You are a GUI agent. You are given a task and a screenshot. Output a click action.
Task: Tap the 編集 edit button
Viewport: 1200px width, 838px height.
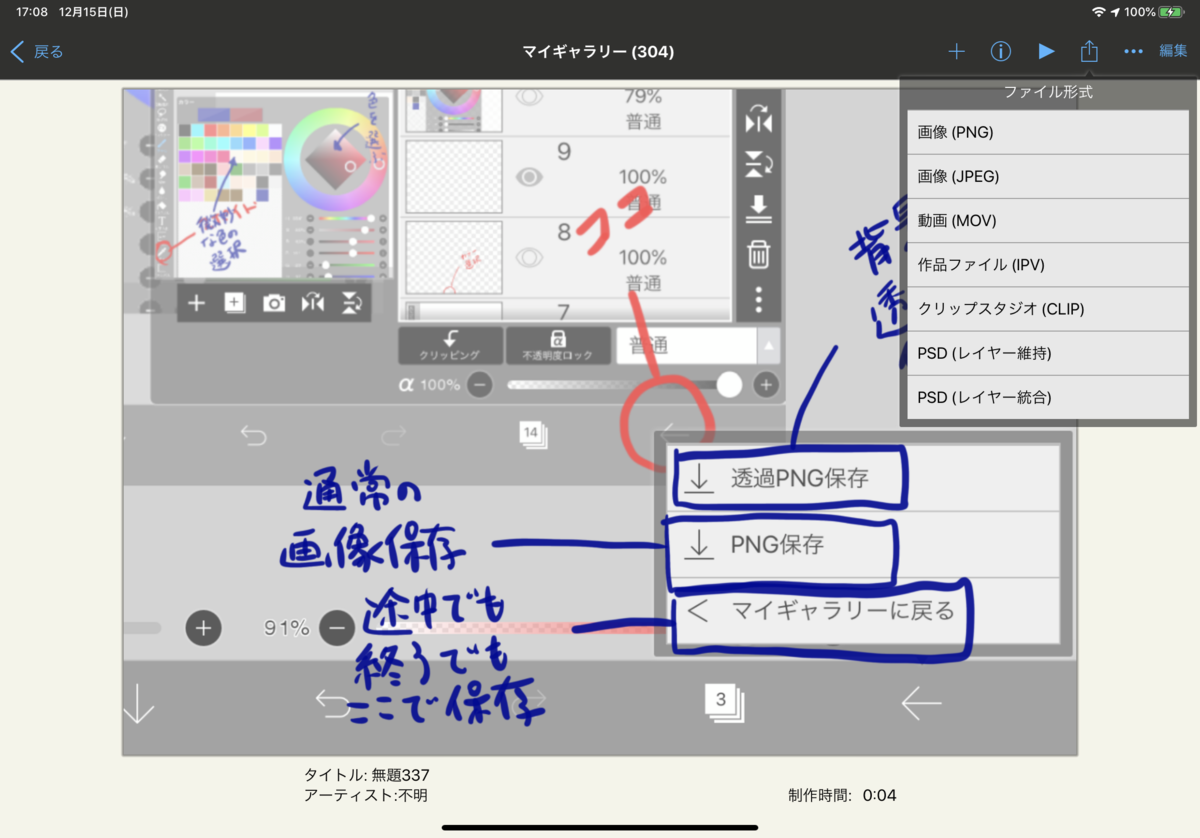pyautogui.click(x=1173, y=51)
